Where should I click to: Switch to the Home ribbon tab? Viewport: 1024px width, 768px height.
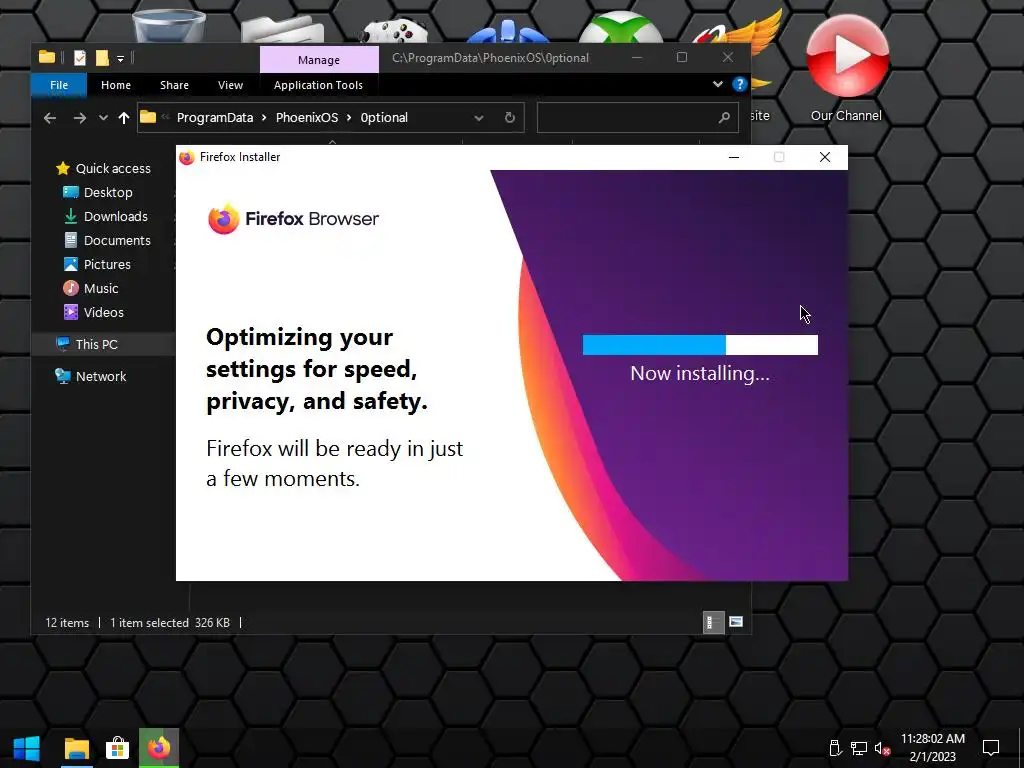pyautogui.click(x=116, y=85)
